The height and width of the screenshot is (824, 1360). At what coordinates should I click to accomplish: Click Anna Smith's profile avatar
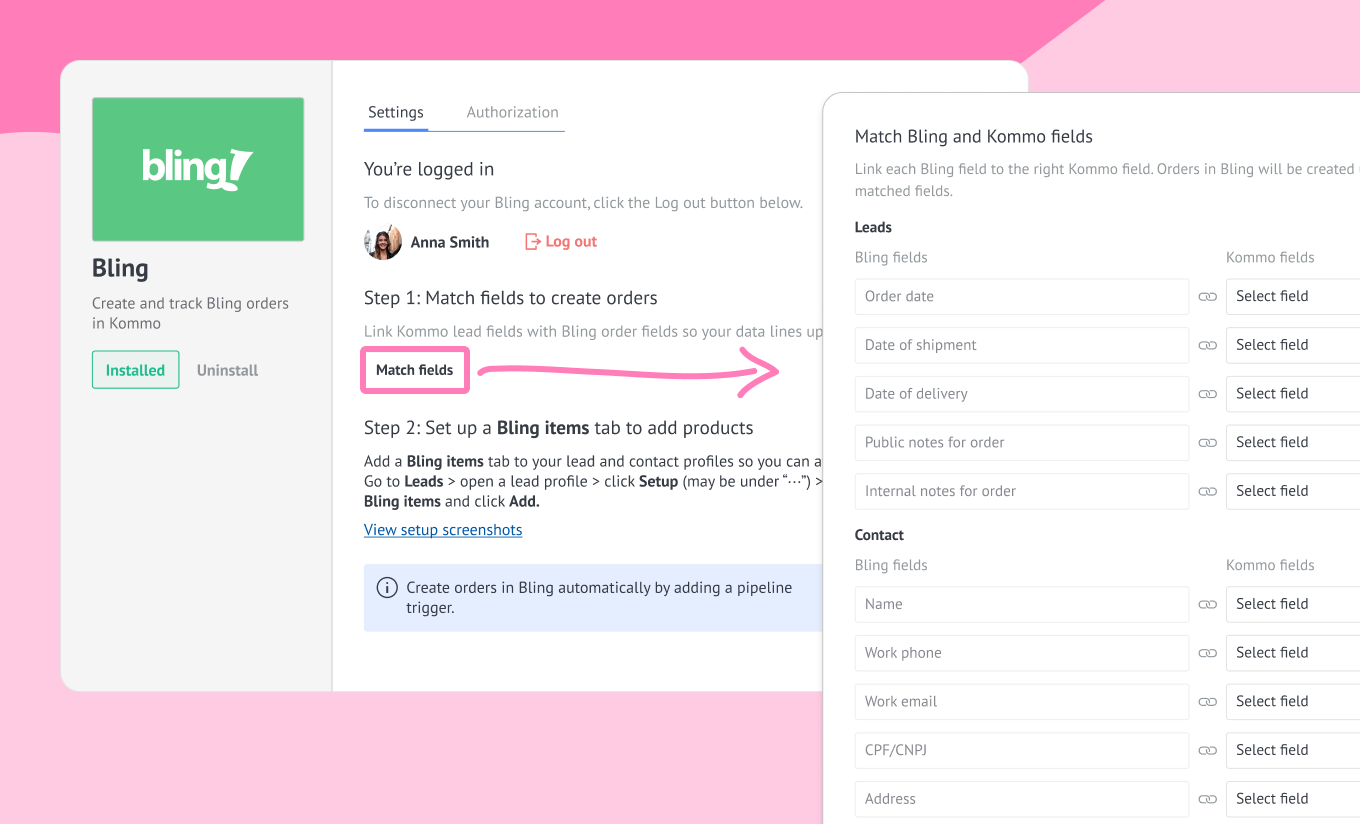[x=383, y=242]
